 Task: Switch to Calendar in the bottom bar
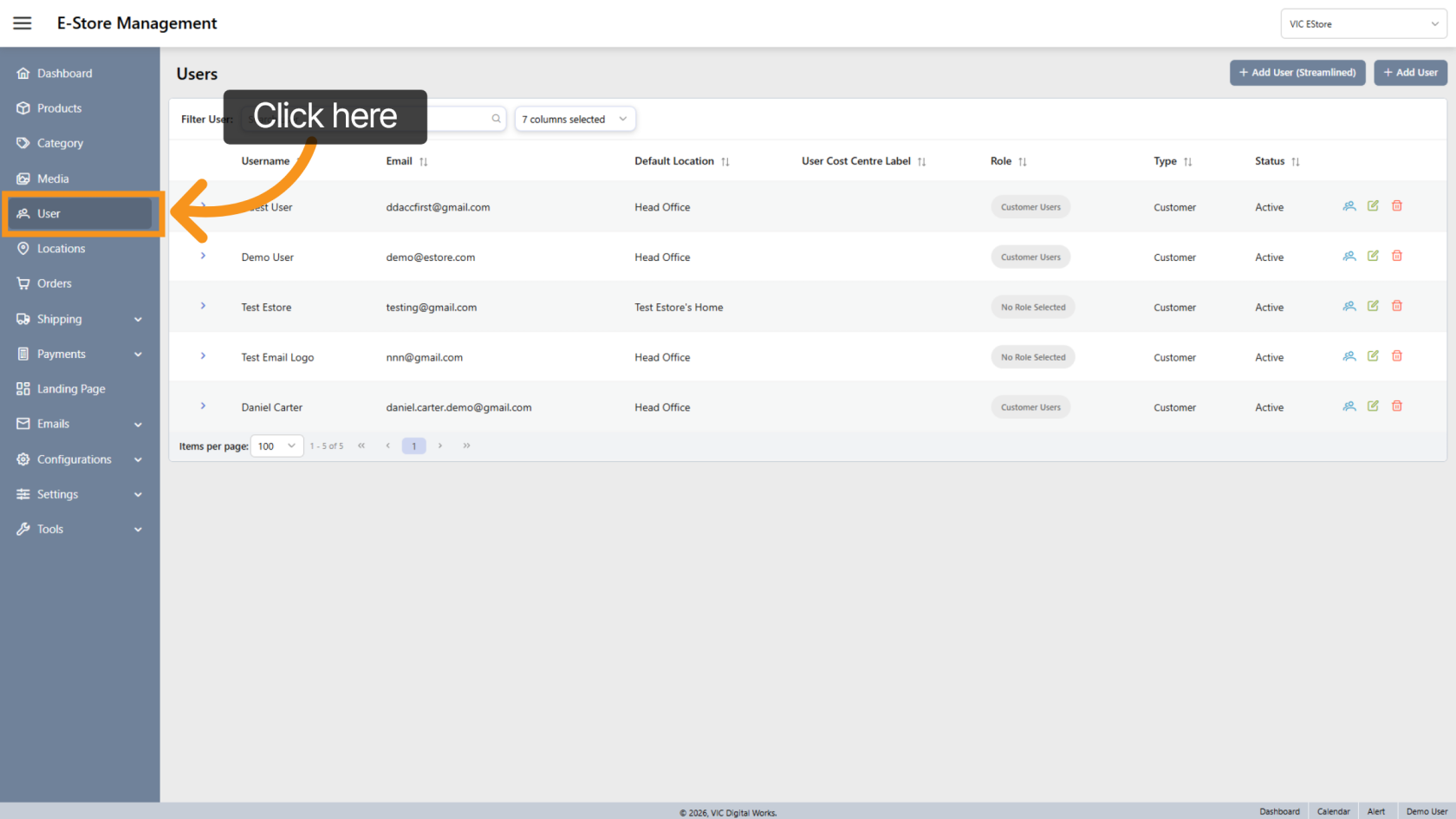(1333, 811)
